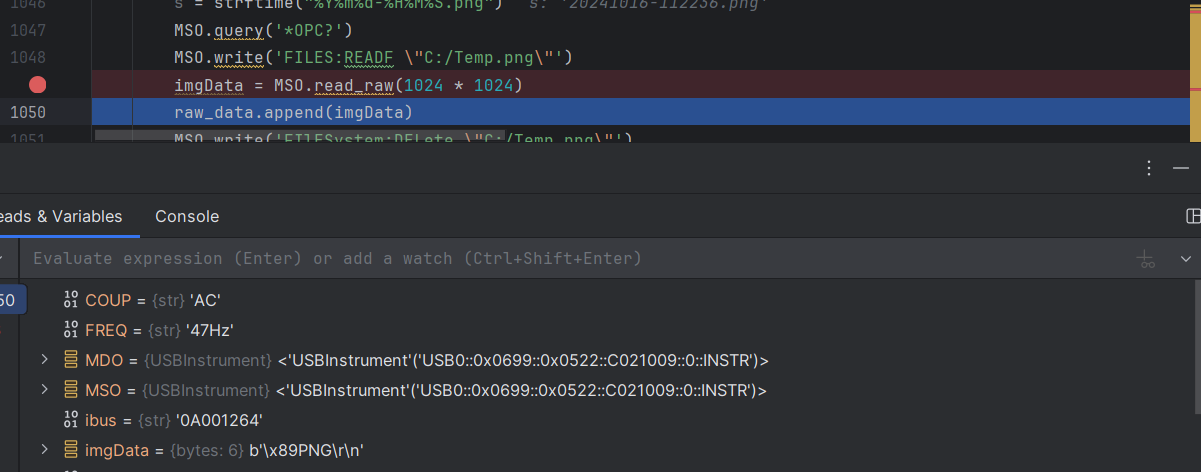
Task: Click the binary icon next to FREQ
Action: pos(70,330)
